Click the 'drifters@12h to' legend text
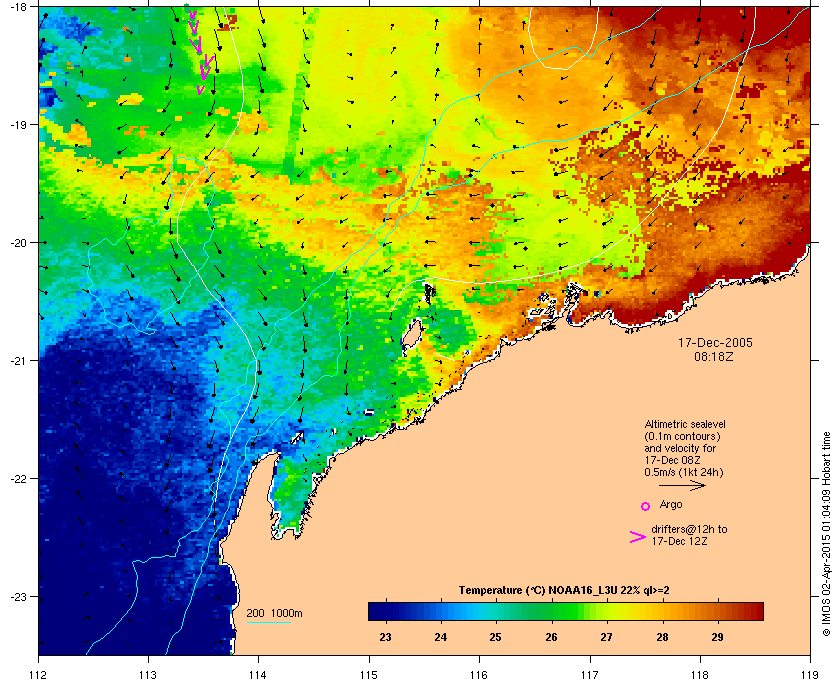Viewport: 840px width, 680px height. point(689,529)
